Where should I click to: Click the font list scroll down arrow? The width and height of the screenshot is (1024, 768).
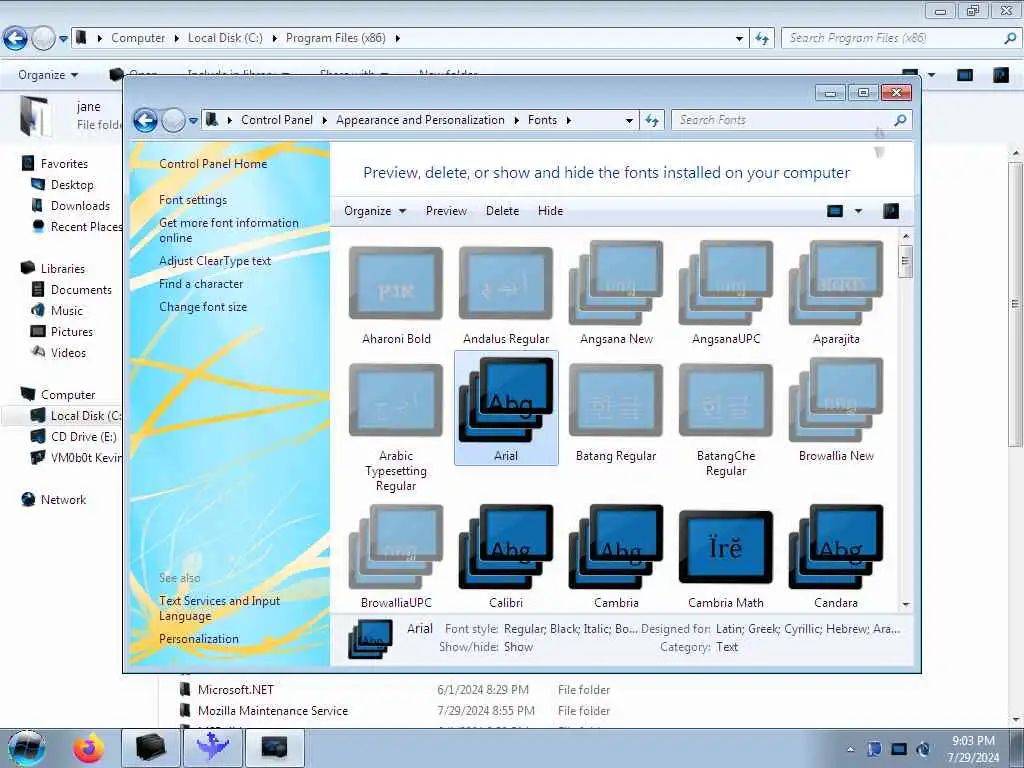pos(906,604)
